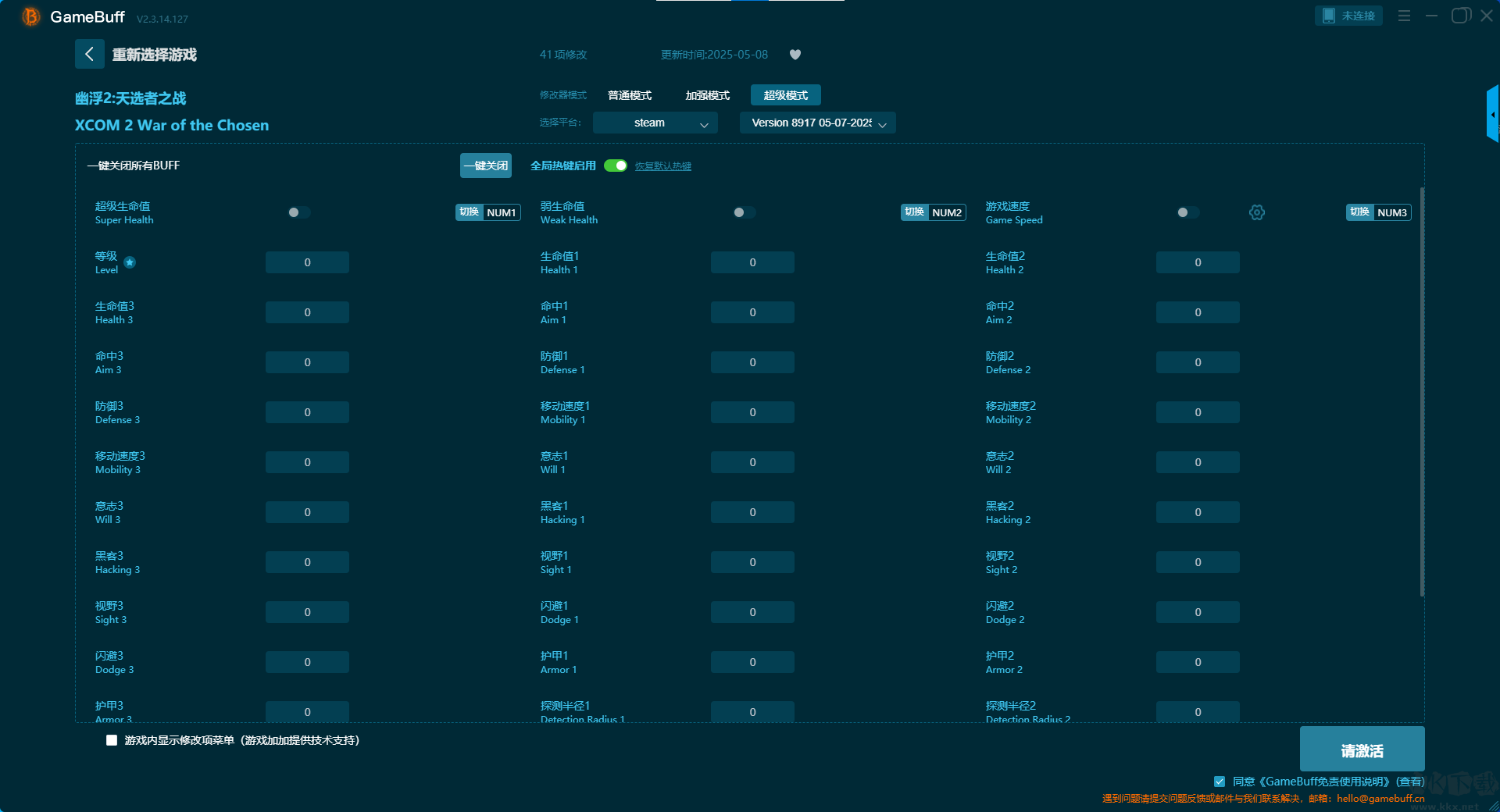Click the back arrow to reselect game
The width and height of the screenshot is (1500, 812).
click(89, 54)
